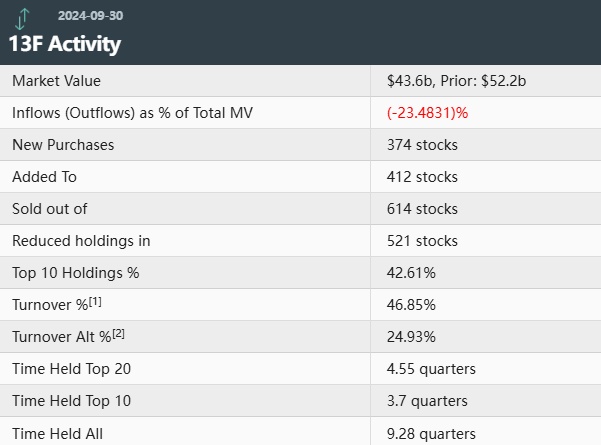Select the Time Held All row label

coord(57,433)
